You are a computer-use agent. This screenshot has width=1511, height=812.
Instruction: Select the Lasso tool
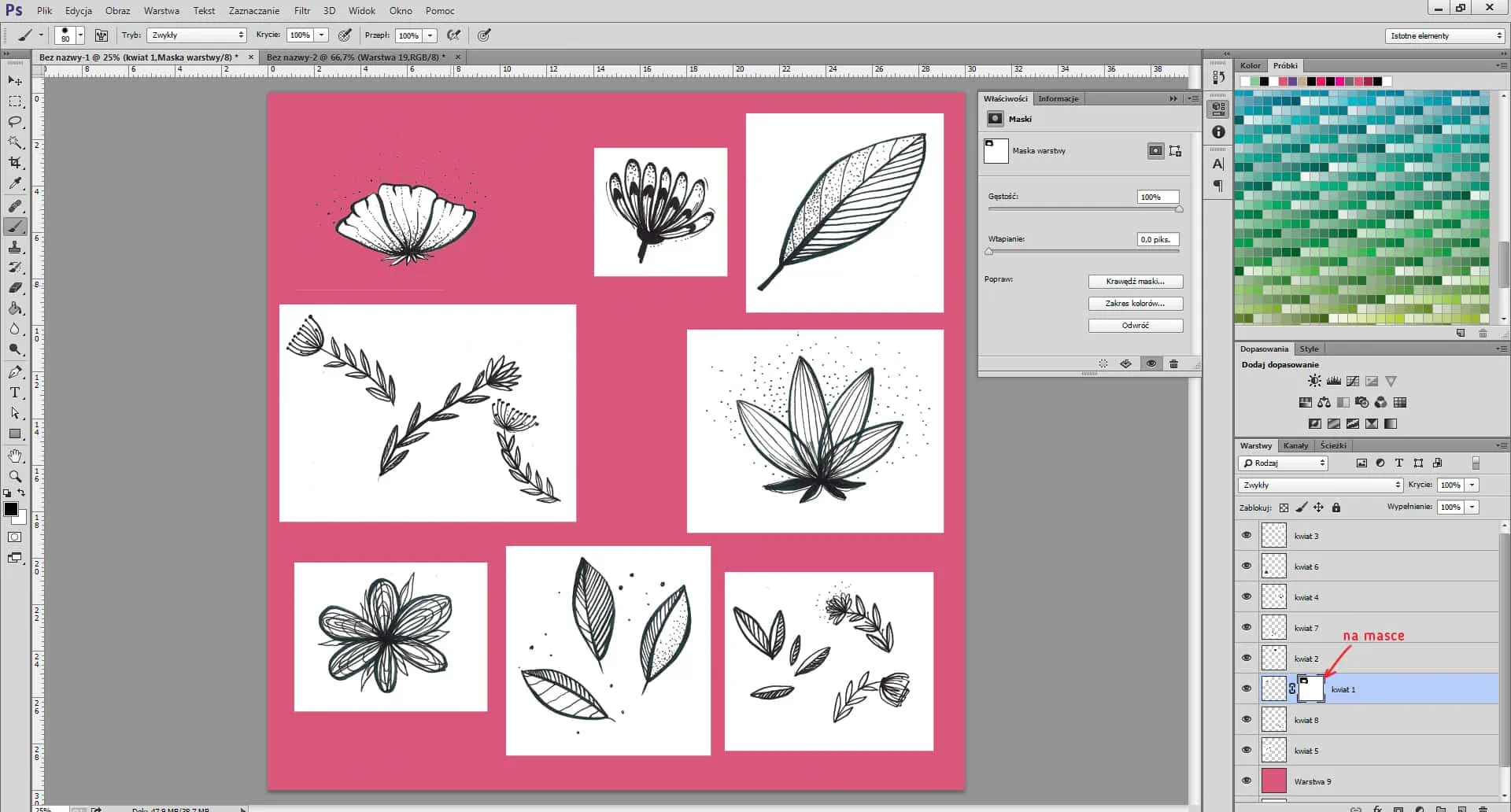(x=15, y=122)
